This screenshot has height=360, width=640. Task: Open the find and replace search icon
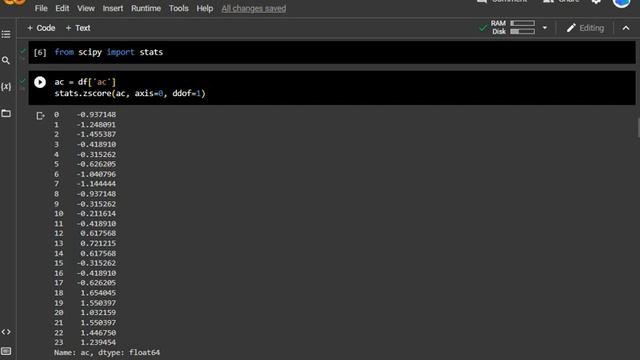coord(6,60)
